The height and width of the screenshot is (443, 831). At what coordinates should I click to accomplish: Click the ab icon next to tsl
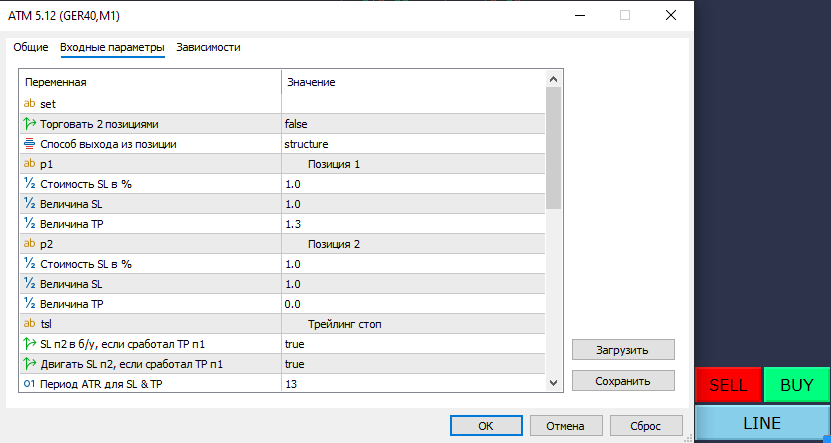tap(29, 324)
